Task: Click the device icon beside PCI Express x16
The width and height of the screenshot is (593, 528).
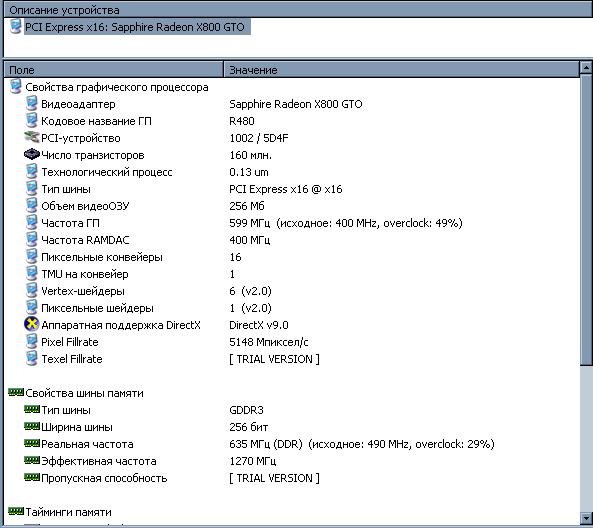Action: pyautogui.click(x=16, y=26)
